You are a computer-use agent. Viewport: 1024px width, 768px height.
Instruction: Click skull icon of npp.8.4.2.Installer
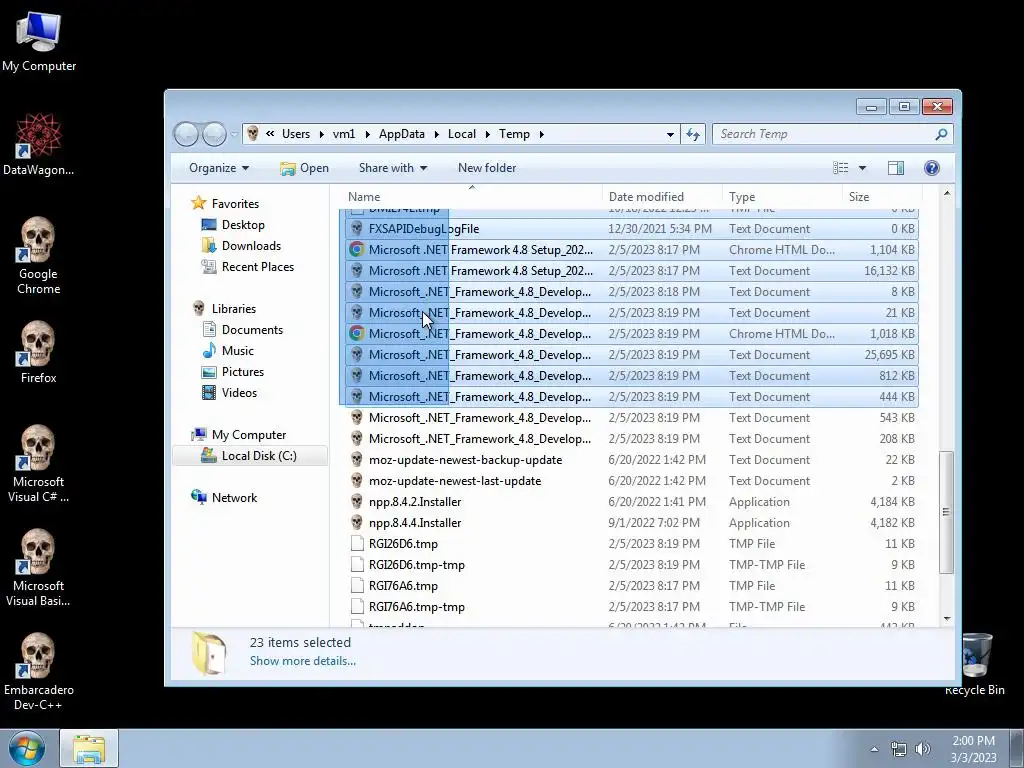(x=357, y=502)
